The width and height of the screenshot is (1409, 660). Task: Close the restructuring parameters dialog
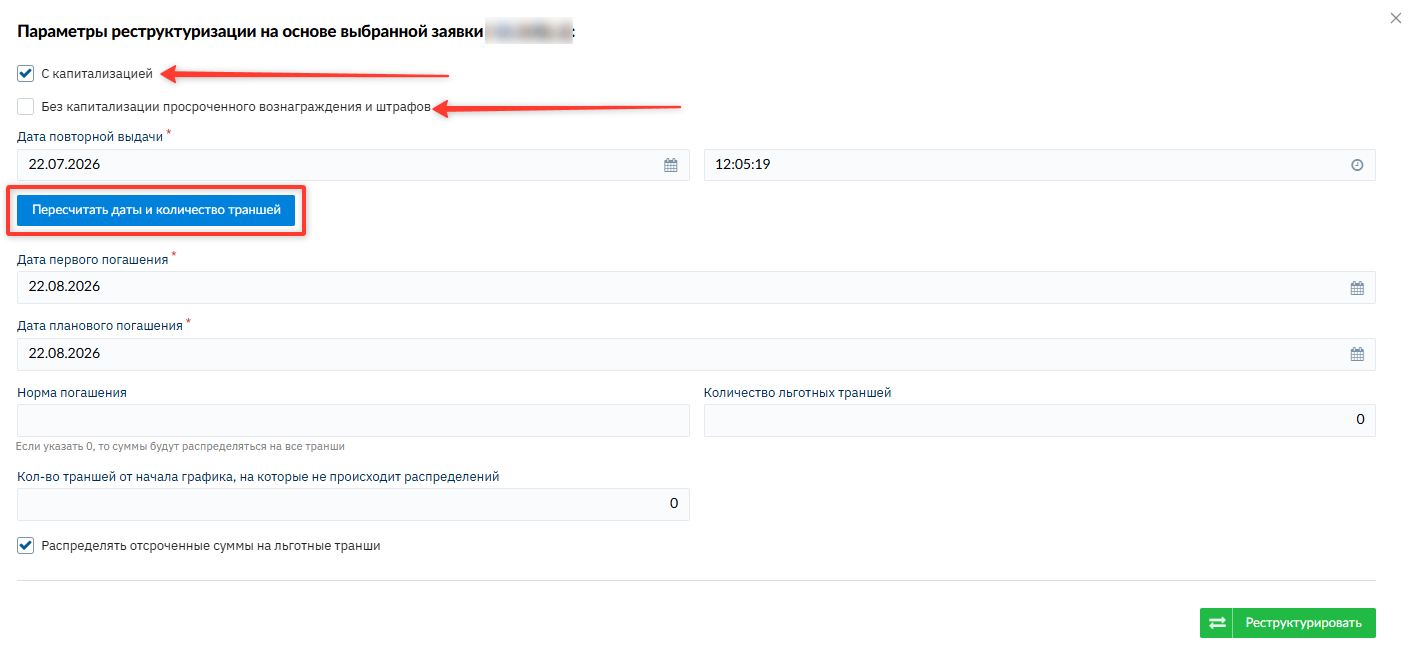(x=1396, y=18)
